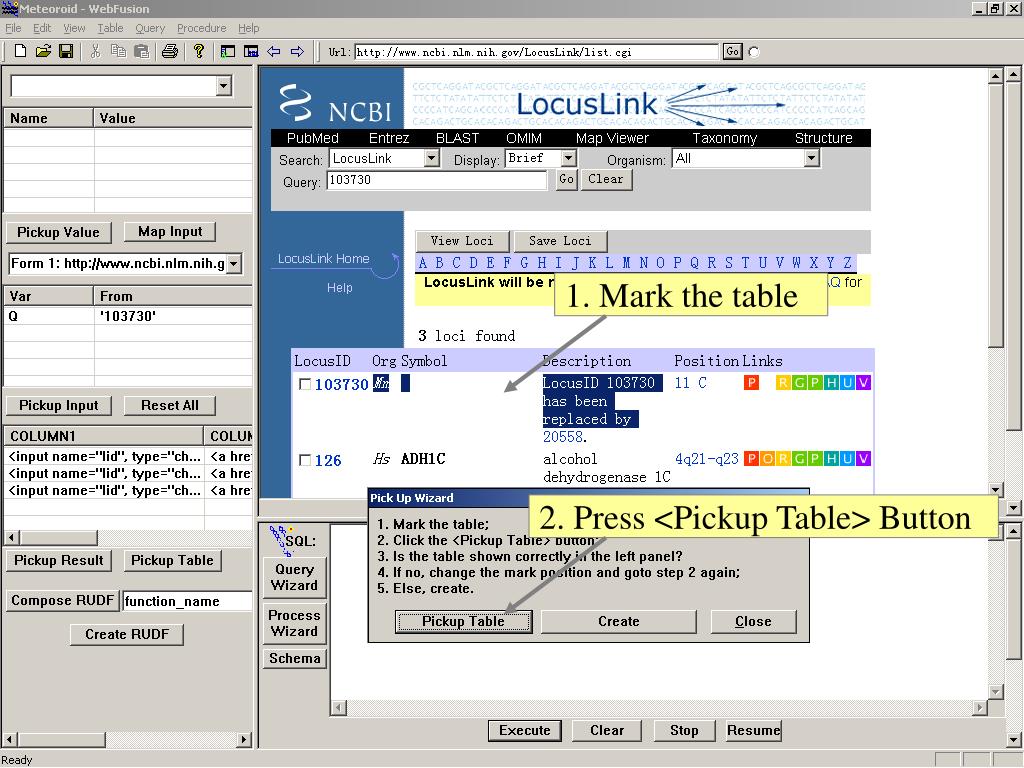Open the Search database dropdown showing LocusLink
Viewport: 1024px width, 768px height.
431,158
